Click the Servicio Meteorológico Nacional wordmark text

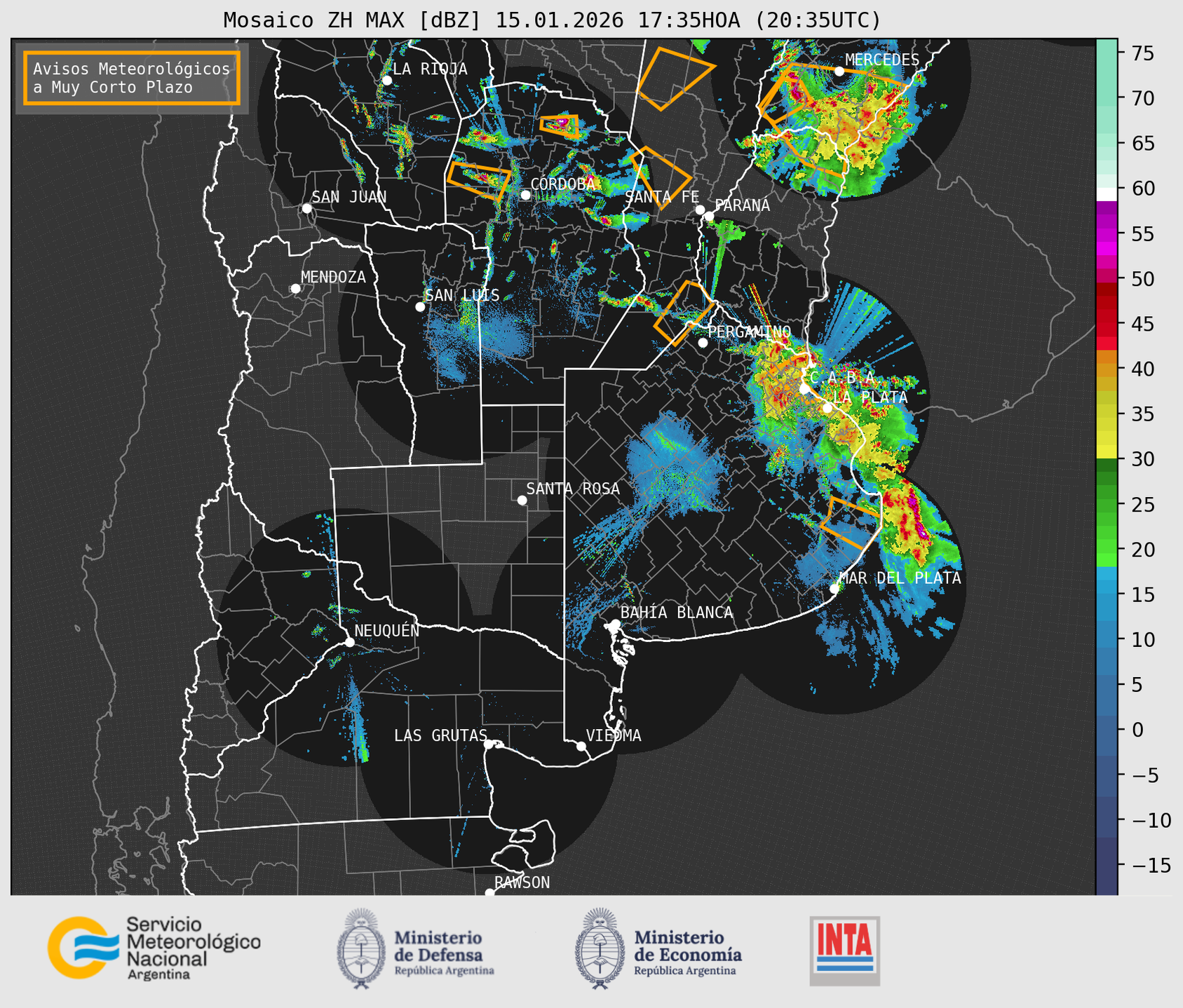click(193, 948)
